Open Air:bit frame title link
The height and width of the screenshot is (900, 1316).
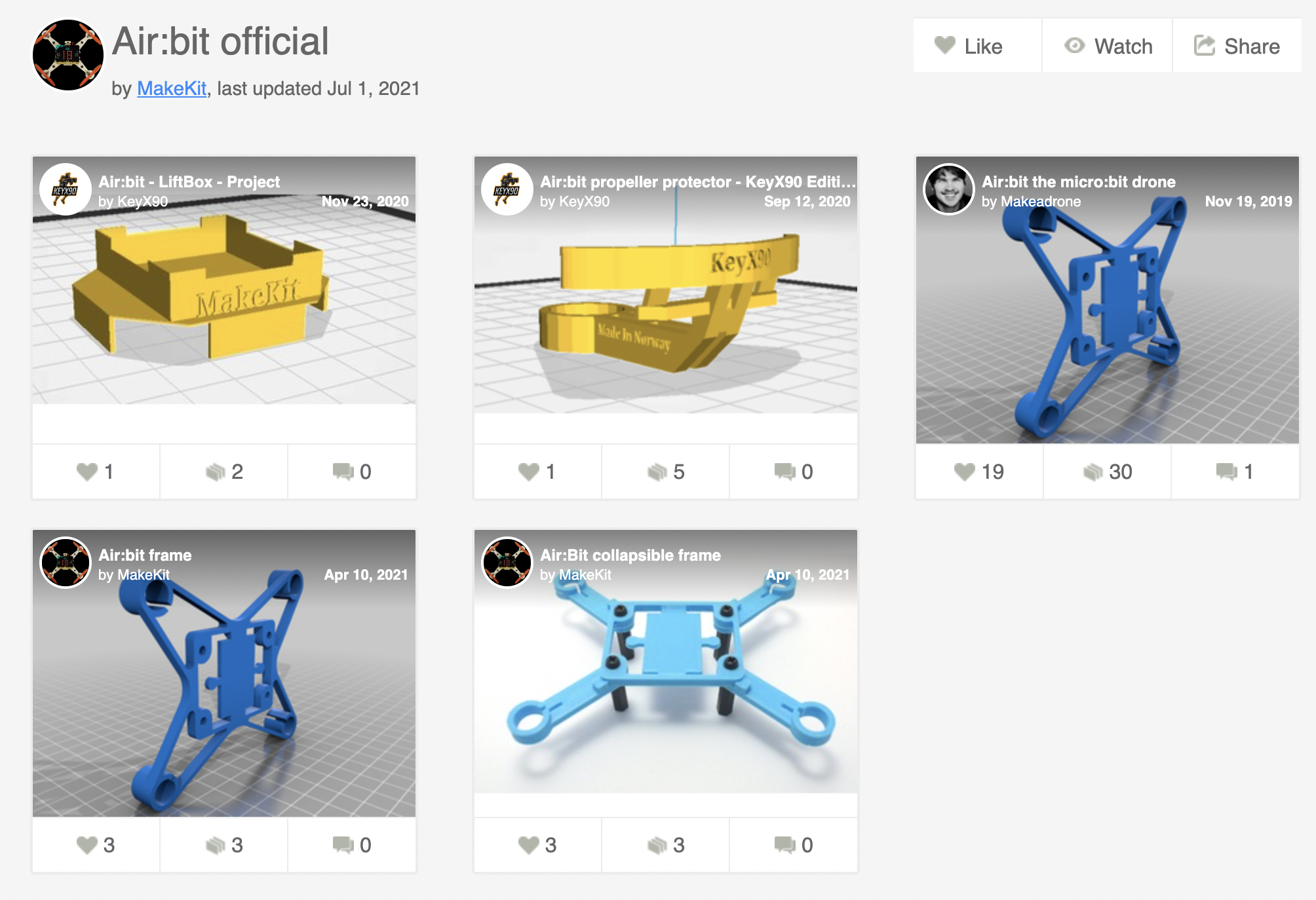tap(145, 555)
